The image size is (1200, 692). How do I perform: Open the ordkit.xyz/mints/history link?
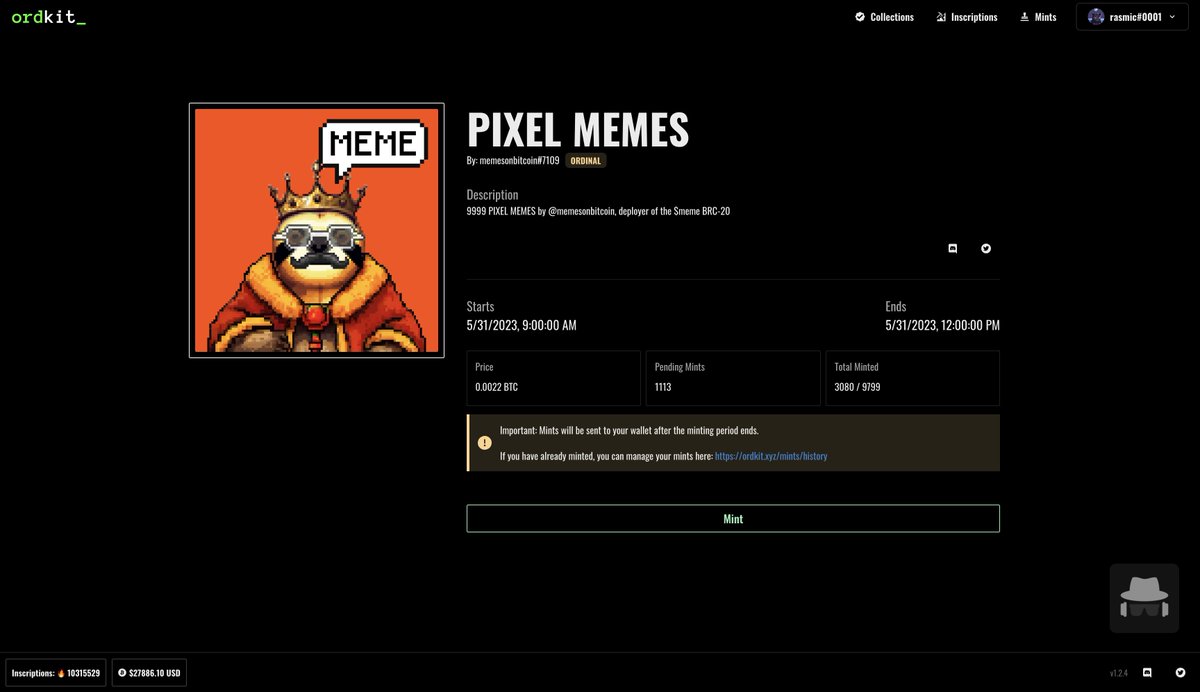coord(771,456)
